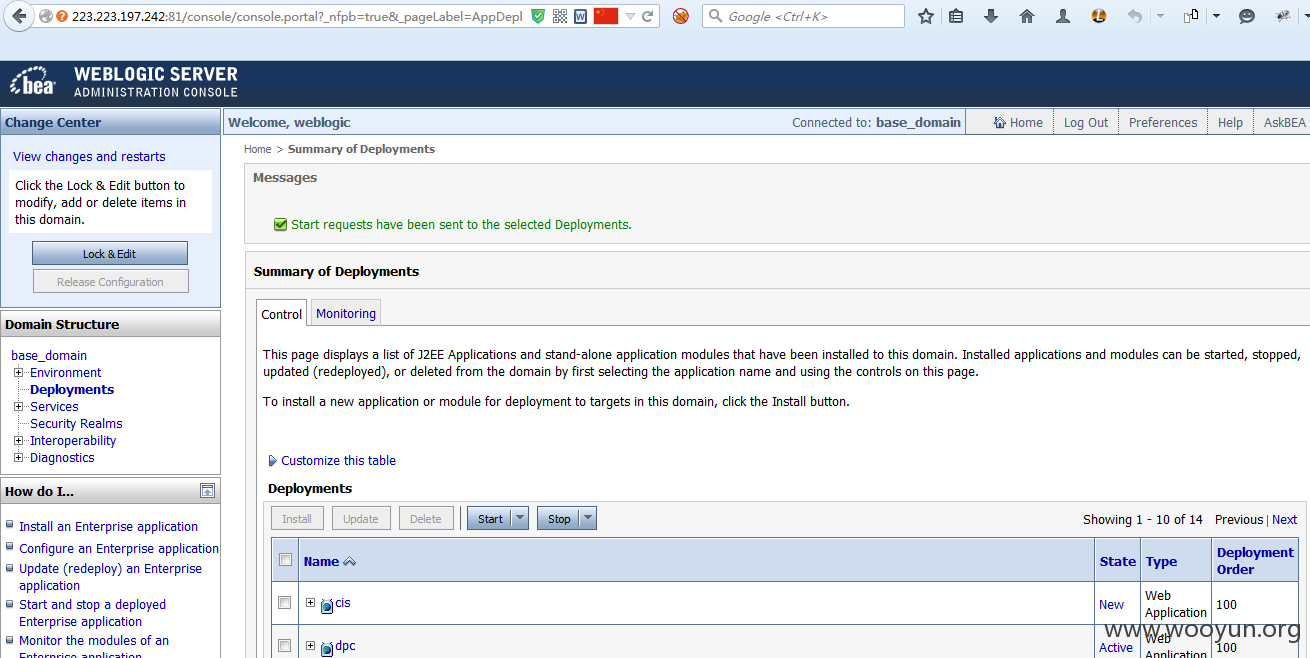The width and height of the screenshot is (1310, 658).
Task: Click the green shield icon in address bar
Action: (538, 16)
